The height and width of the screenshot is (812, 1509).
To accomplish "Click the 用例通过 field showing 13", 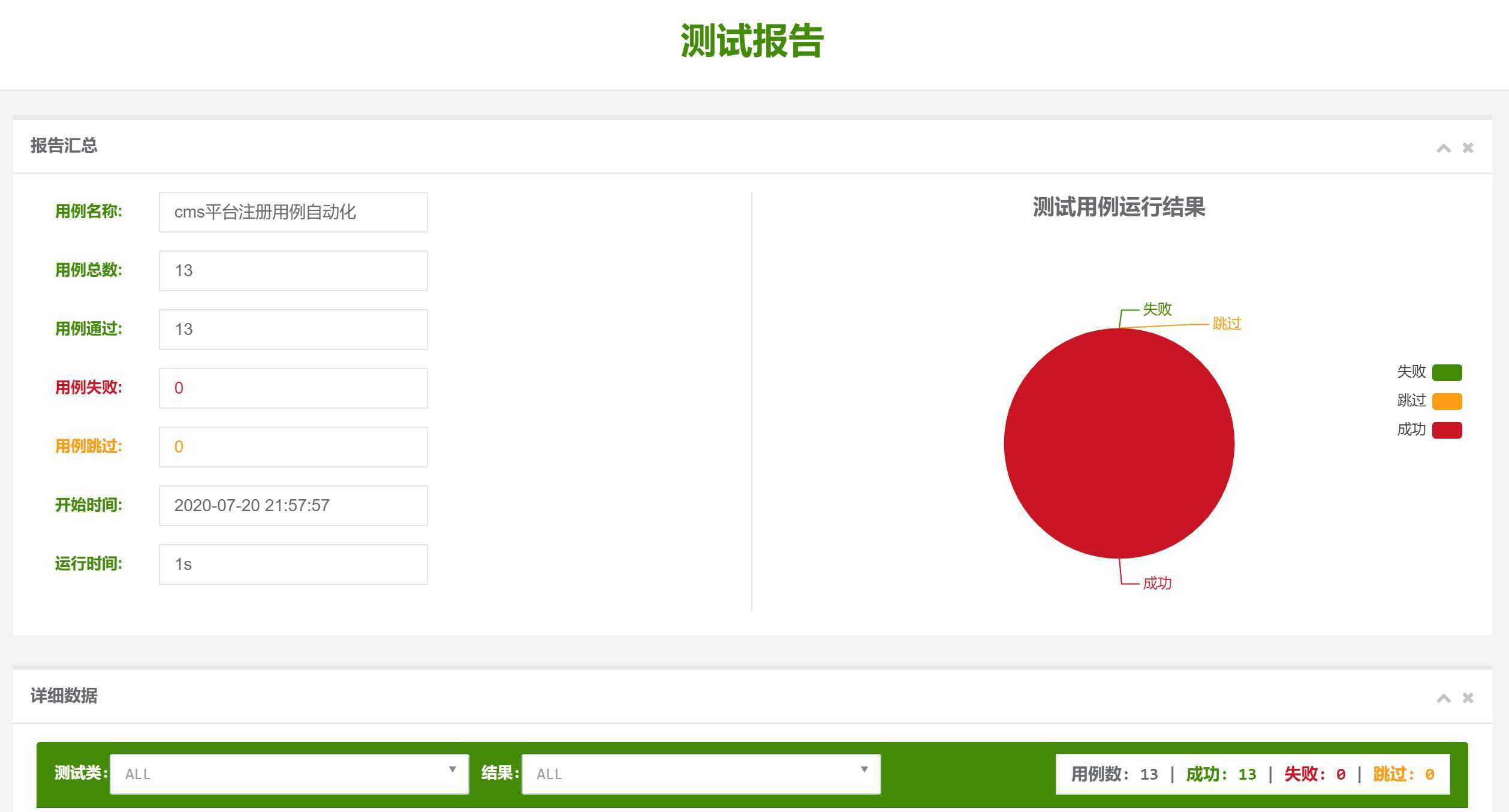I will tap(293, 330).
